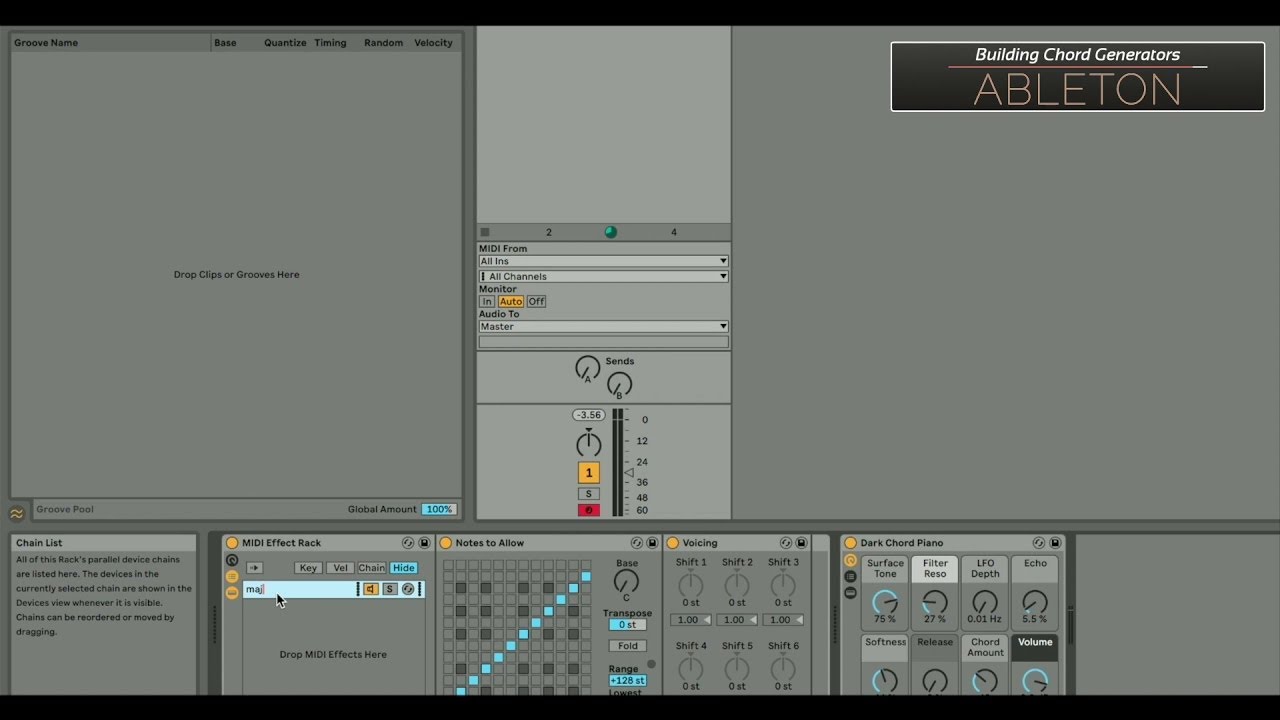Screen dimensions: 1280x720
Task: Click Notes to Allow hot-swap preset icon
Action: 636,543
